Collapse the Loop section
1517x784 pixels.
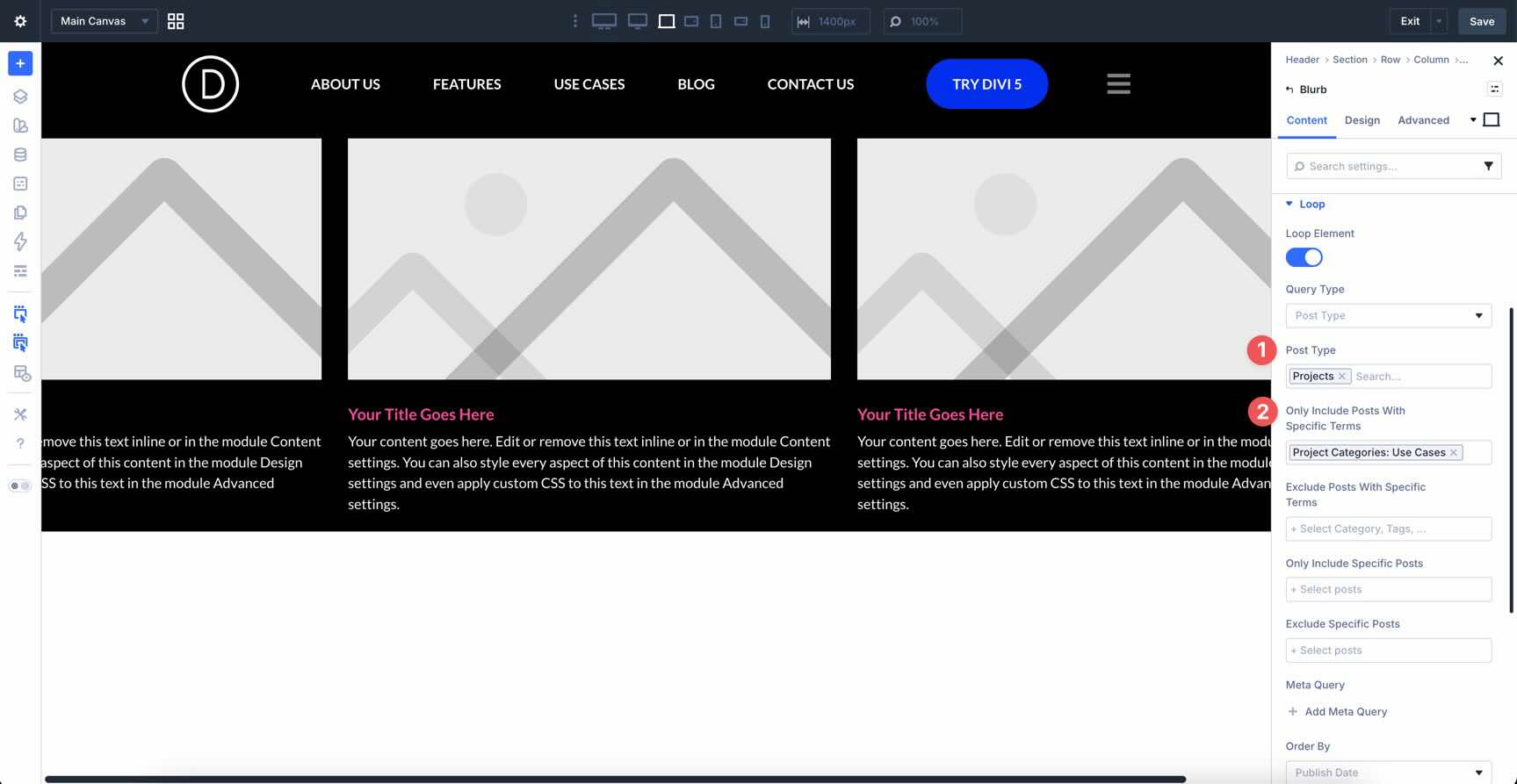1304,204
